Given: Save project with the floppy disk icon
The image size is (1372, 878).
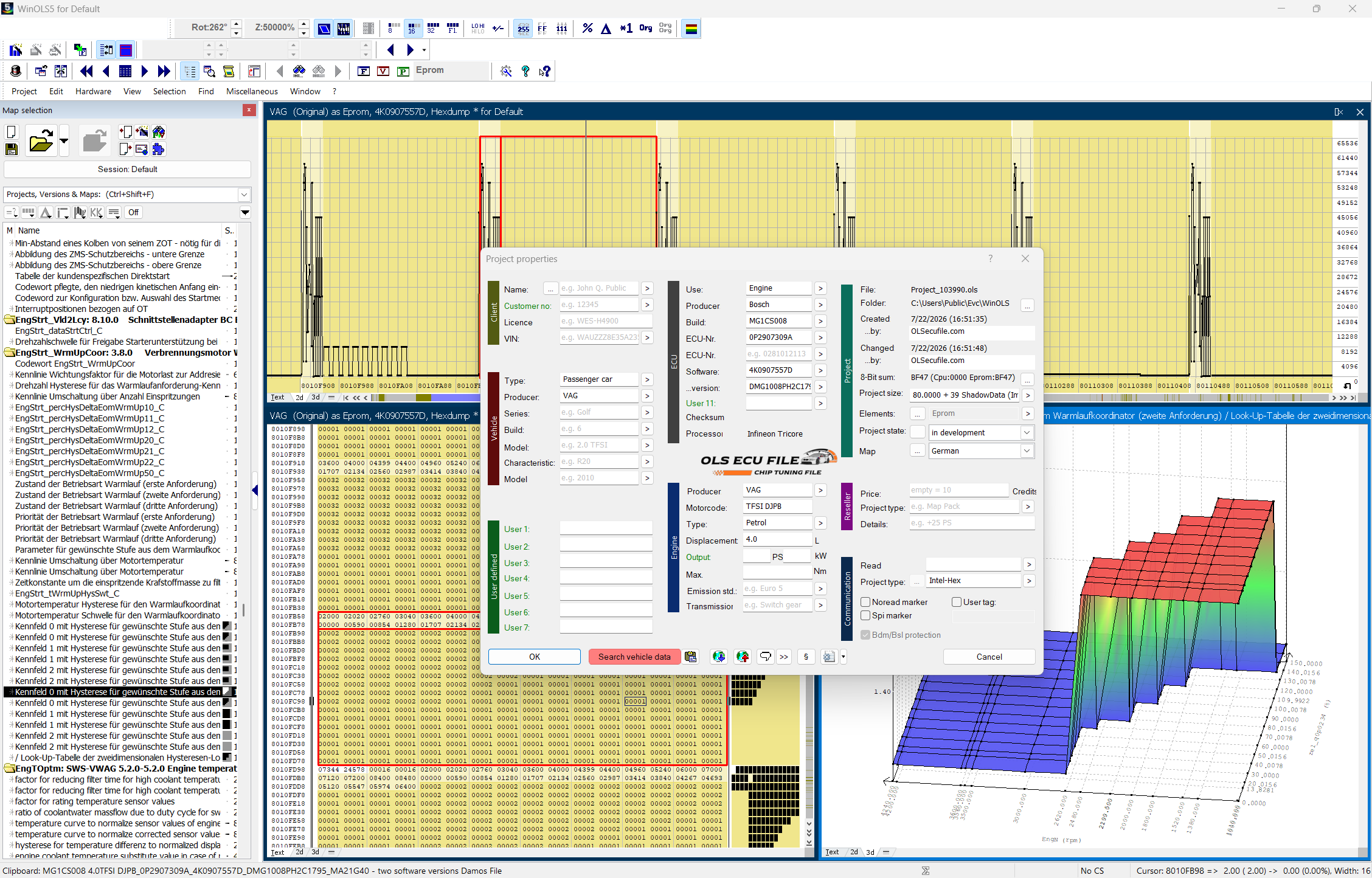Looking at the screenshot, I should coord(12,149).
